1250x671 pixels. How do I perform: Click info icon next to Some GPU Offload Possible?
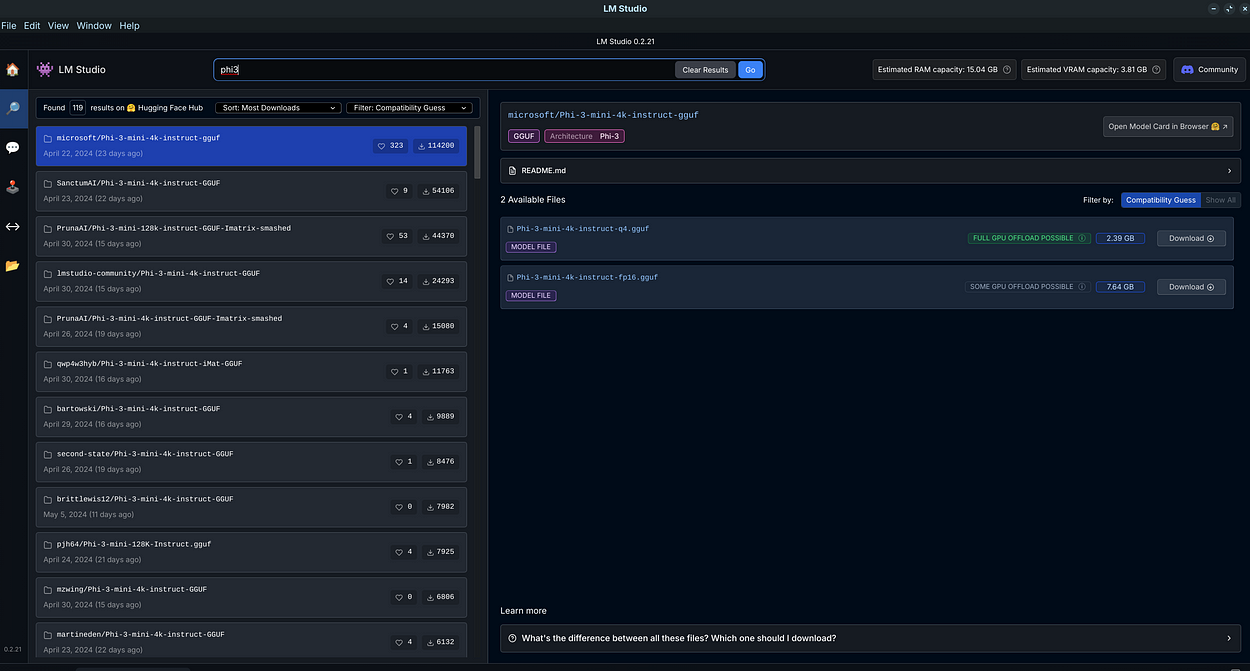(x=1082, y=287)
